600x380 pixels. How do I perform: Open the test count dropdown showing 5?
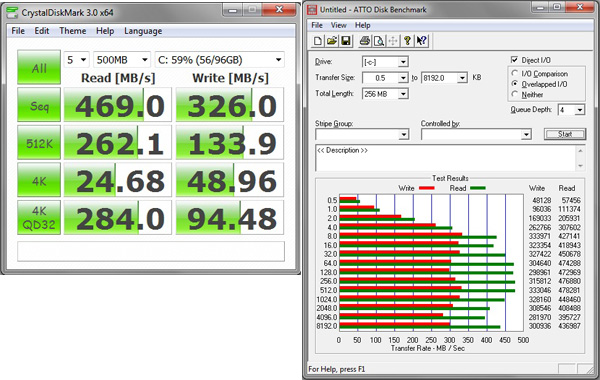pyautogui.click(x=76, y=60)
